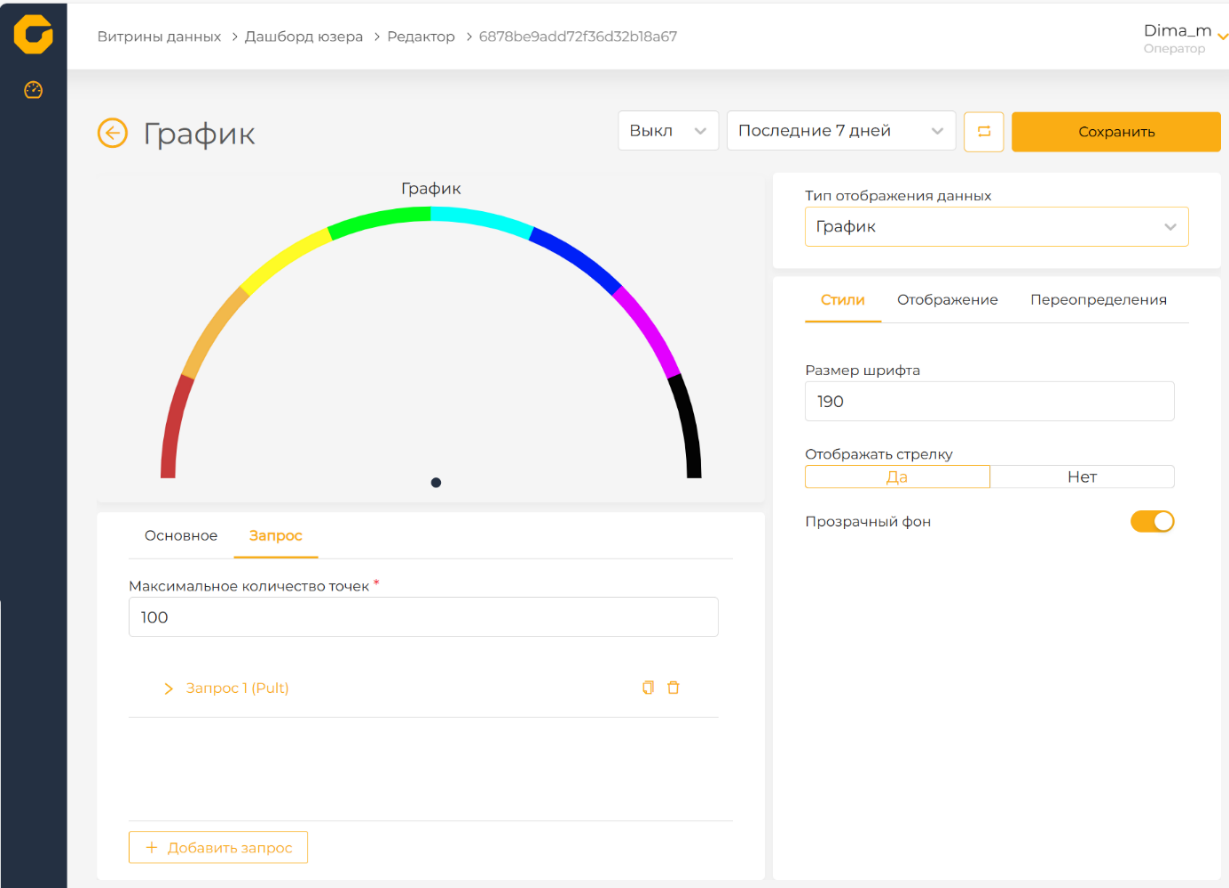Click the Dima_m username text
This screenshot has width=1229, height=888.
click(1177, 31)
